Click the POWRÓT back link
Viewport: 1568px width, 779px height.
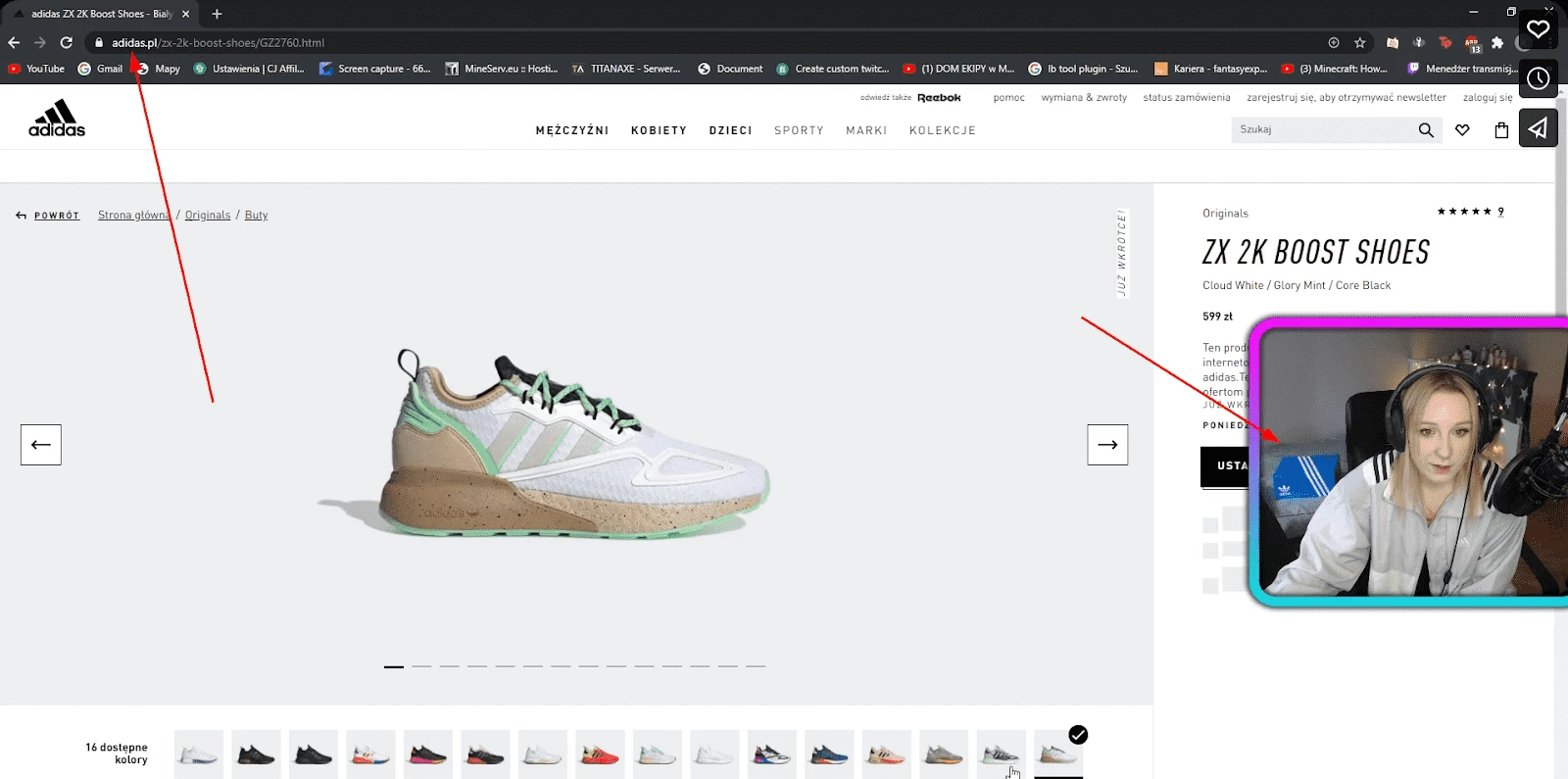[x=47, y=216]
